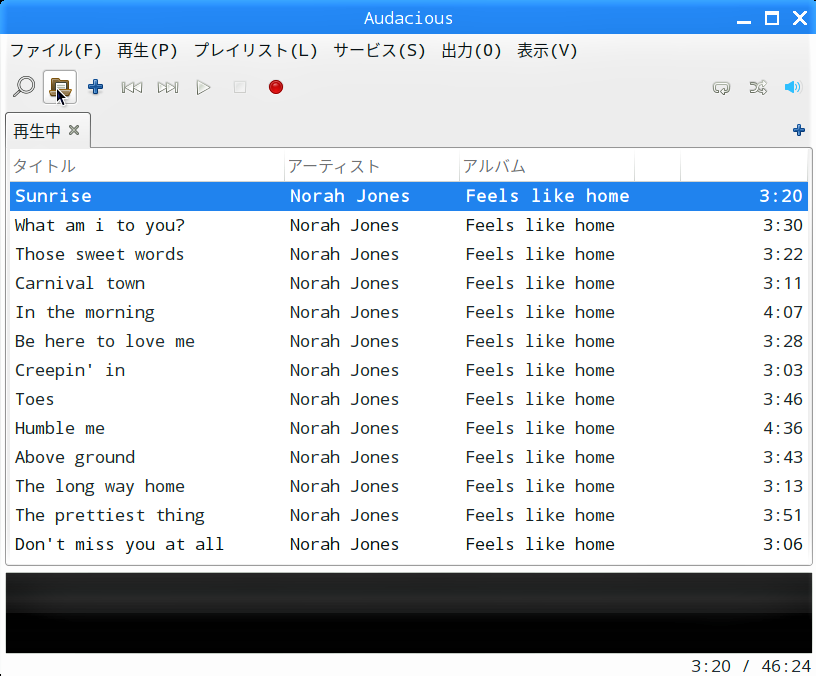Viewport: 816px width, 676px height.
Task: Open the プレイリスト(L) menu
Action: [x=256, y=50]
